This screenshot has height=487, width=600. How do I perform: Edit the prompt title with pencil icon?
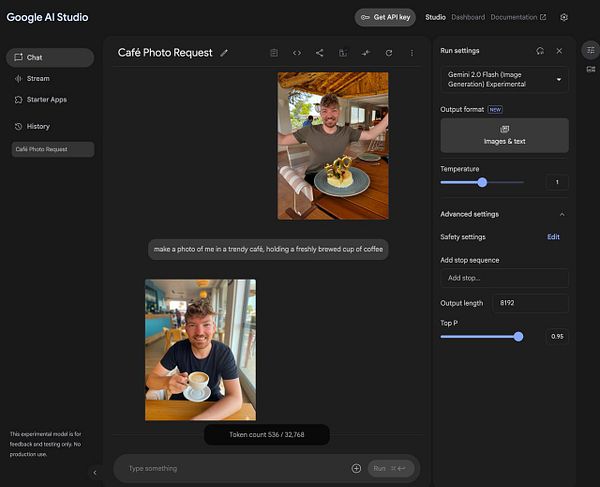click(224, 53)
